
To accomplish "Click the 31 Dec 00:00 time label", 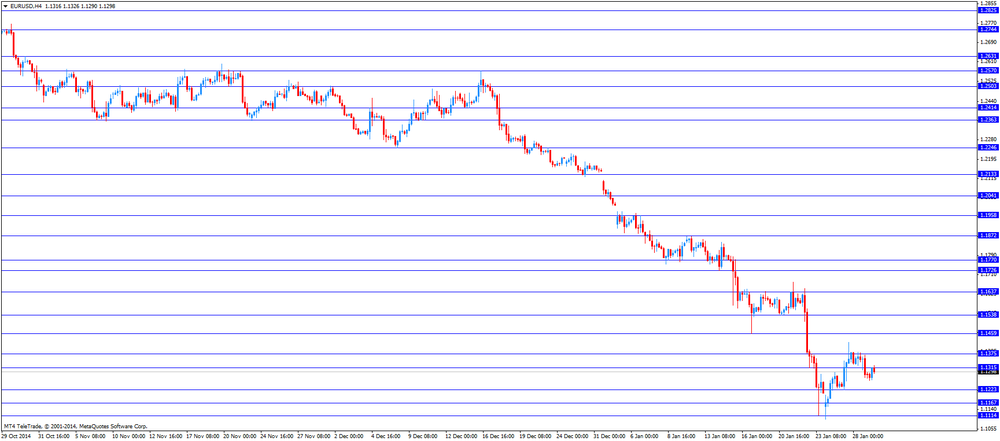I will pyautogui.click(x=611, y=437).
